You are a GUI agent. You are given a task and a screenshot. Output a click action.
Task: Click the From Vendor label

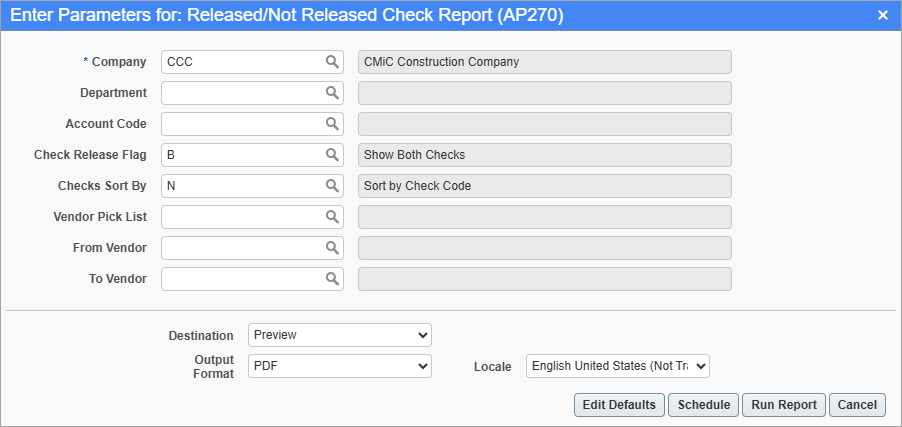110,248
